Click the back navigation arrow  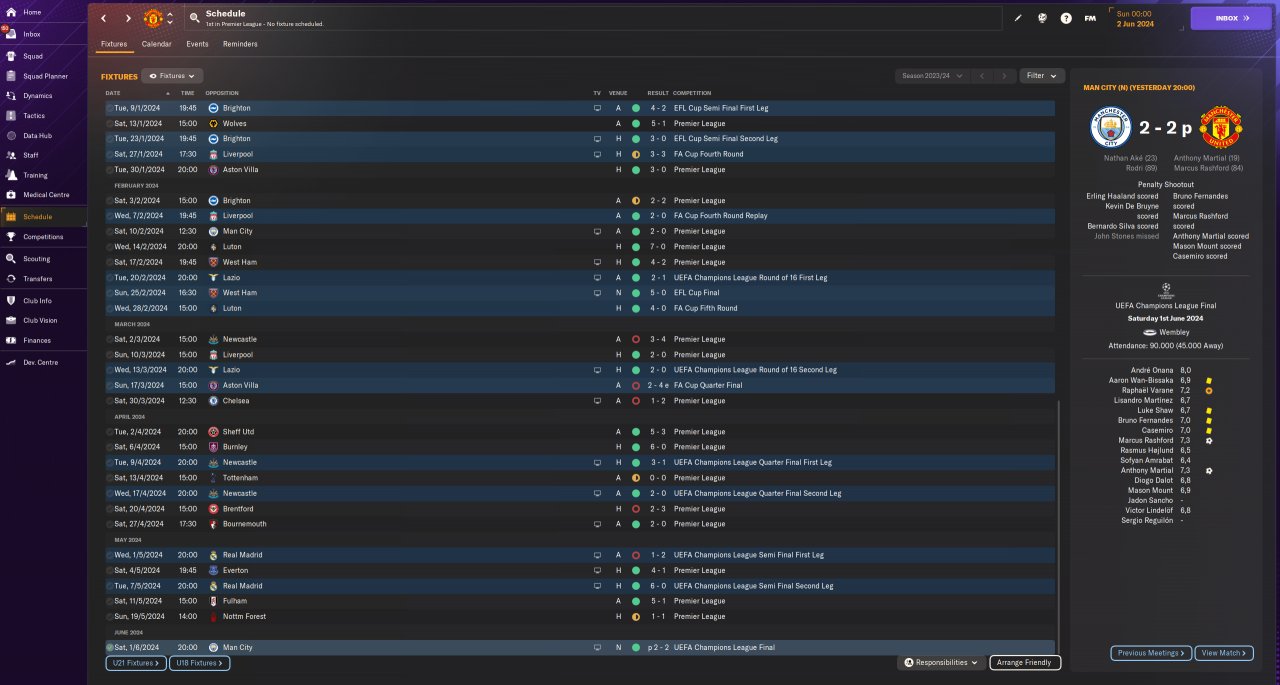[x=104, y=18]
